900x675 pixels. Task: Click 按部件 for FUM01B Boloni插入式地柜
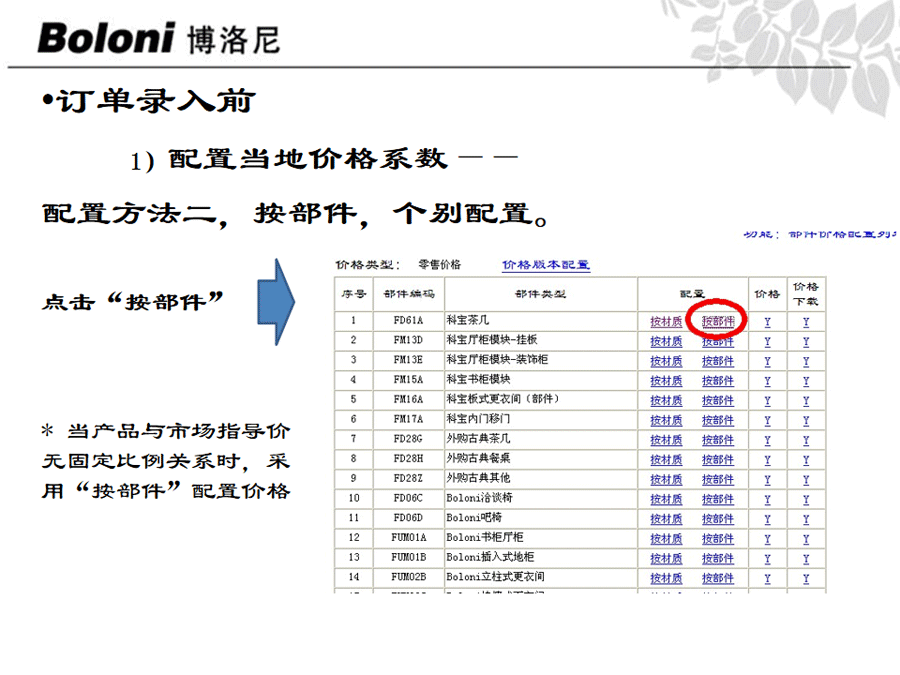[x=718, y=559]
